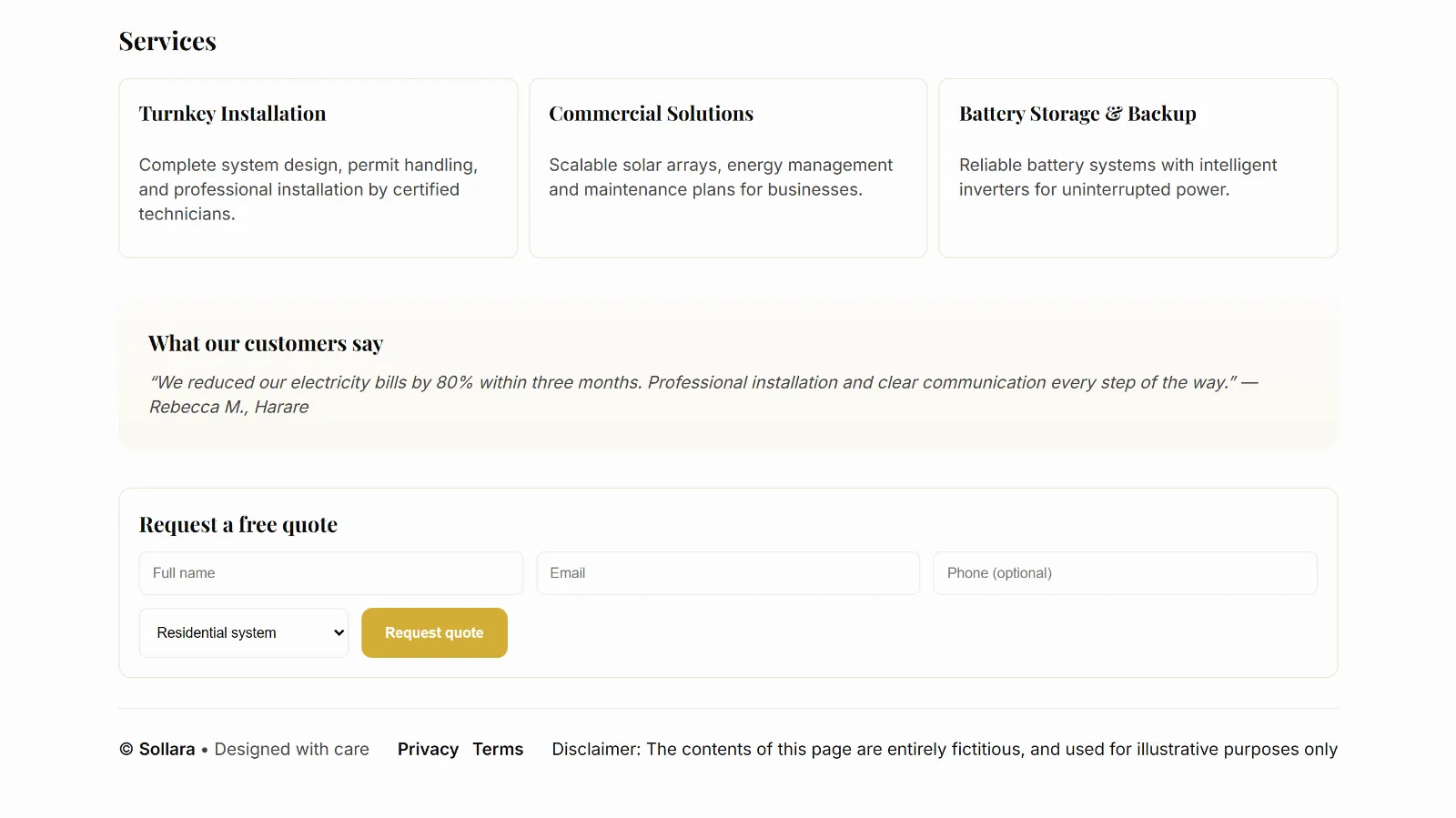Click Rebecca M.'s testimonial quote text
The image size is (1456, 818).
pyautogui.click(x=692, y=383)
